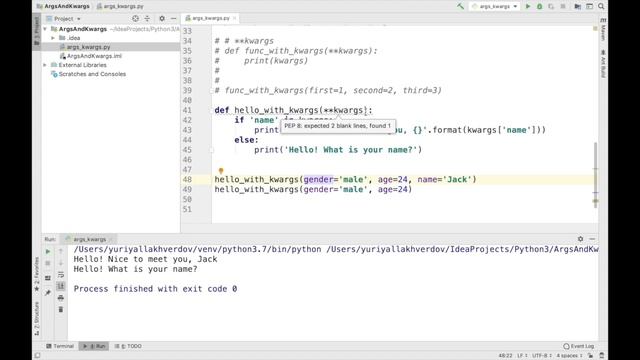Screen dimensions: 640x360
Task: Open Run panel settings gear
Action: pyautogui.click(x=580, y=239)
